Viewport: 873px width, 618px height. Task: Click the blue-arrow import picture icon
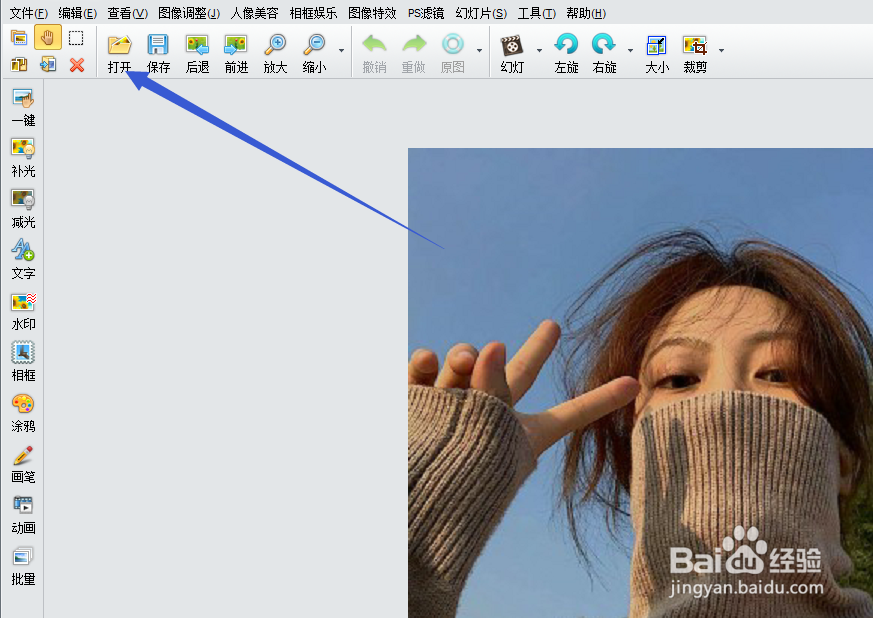point(48,65)
